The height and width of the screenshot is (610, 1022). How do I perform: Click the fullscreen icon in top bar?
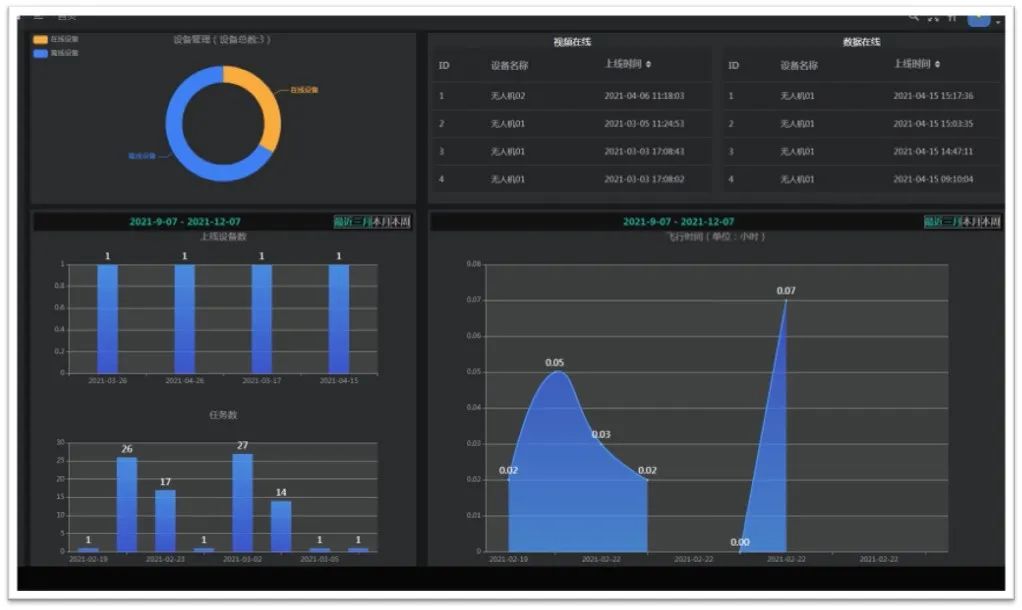point(933,17)
